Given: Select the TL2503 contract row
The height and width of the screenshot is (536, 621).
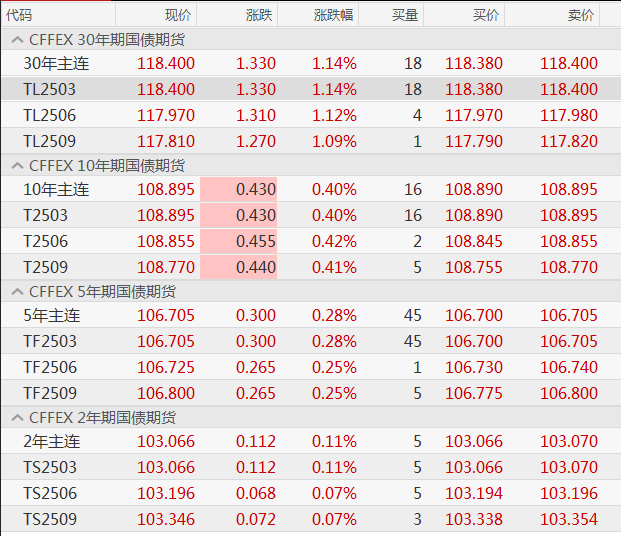Looking at the screenshot, I should [x=311, y=89].
